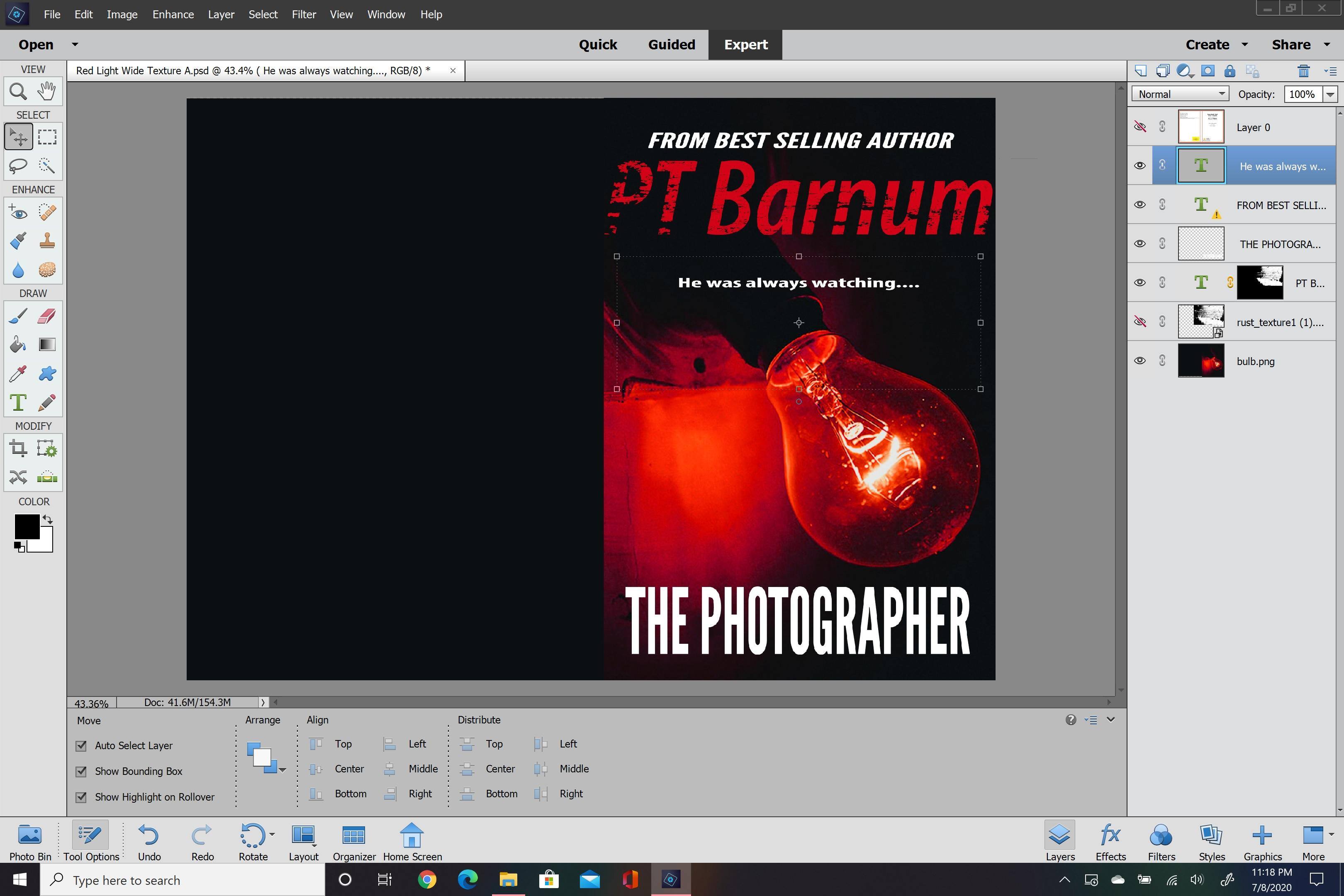
Task: Uncheck Show Bounding Box checkbox
Action: click(81, 772)
